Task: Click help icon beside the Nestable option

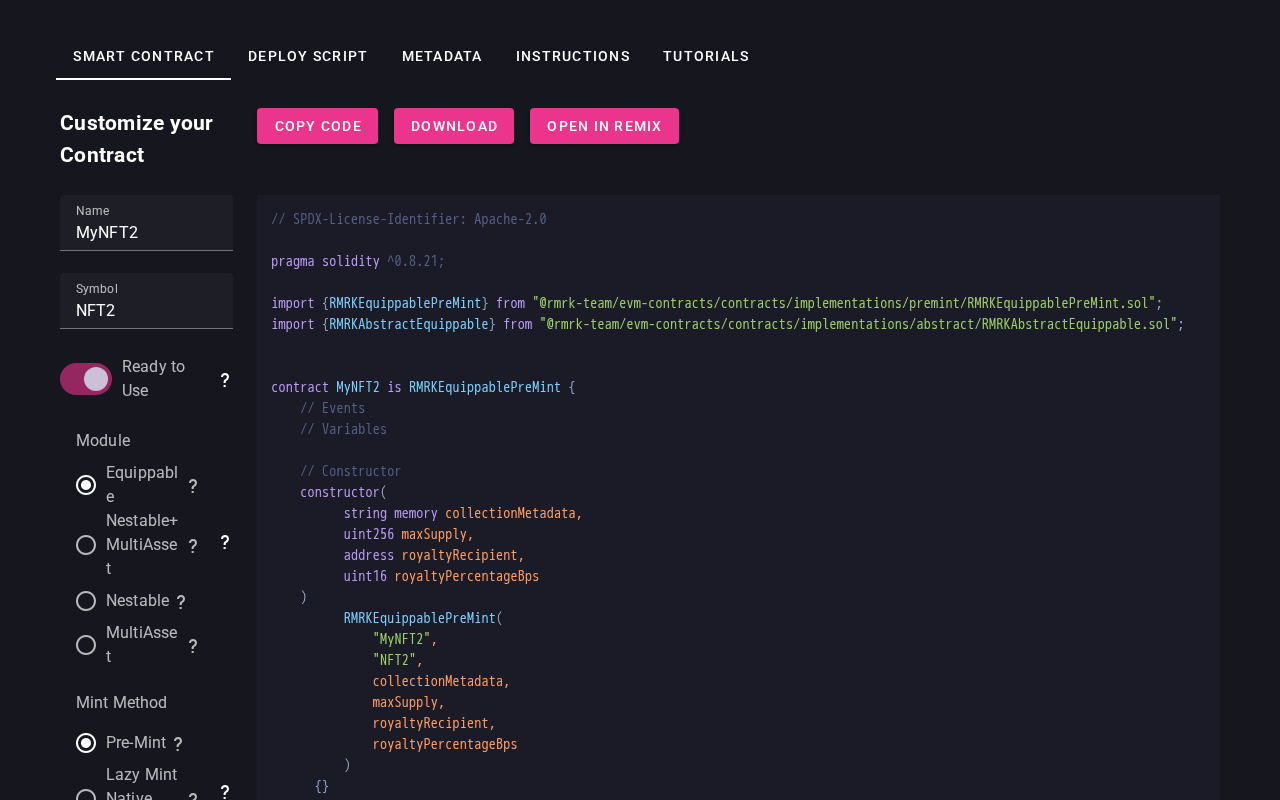Action: point(181,602)
